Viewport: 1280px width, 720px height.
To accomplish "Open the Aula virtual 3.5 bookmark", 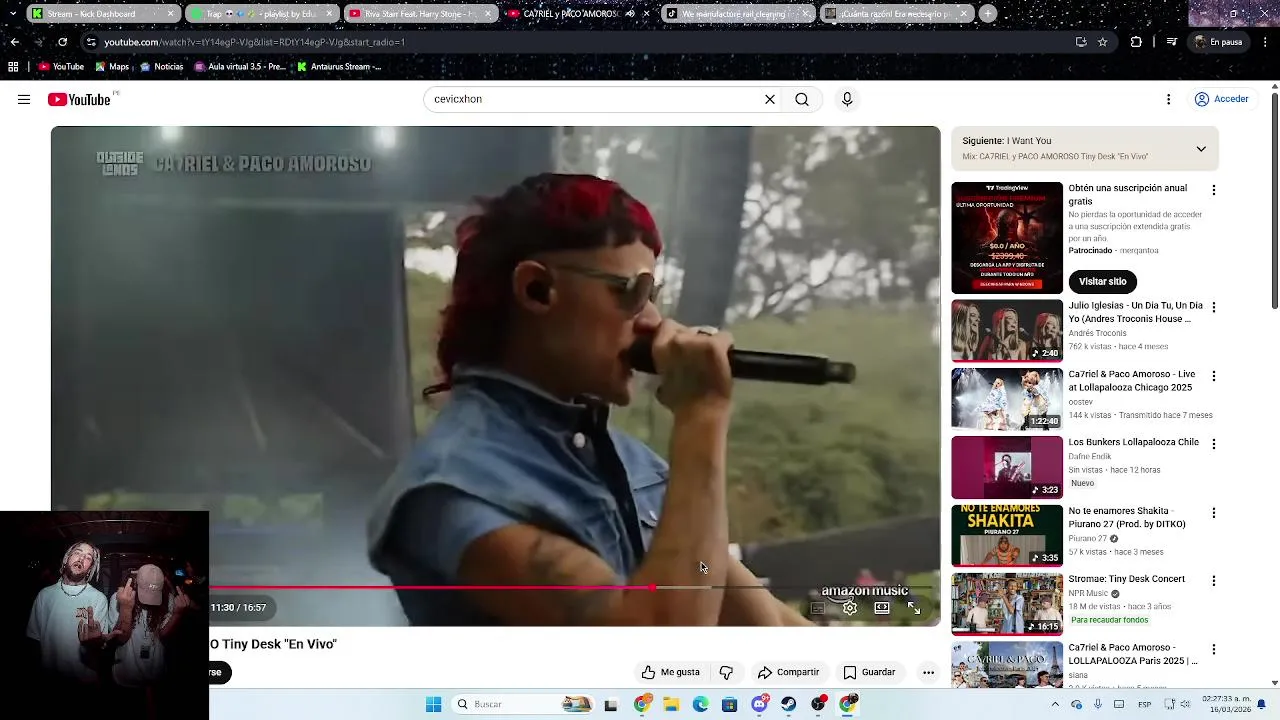I will click(x=240, y=67).
